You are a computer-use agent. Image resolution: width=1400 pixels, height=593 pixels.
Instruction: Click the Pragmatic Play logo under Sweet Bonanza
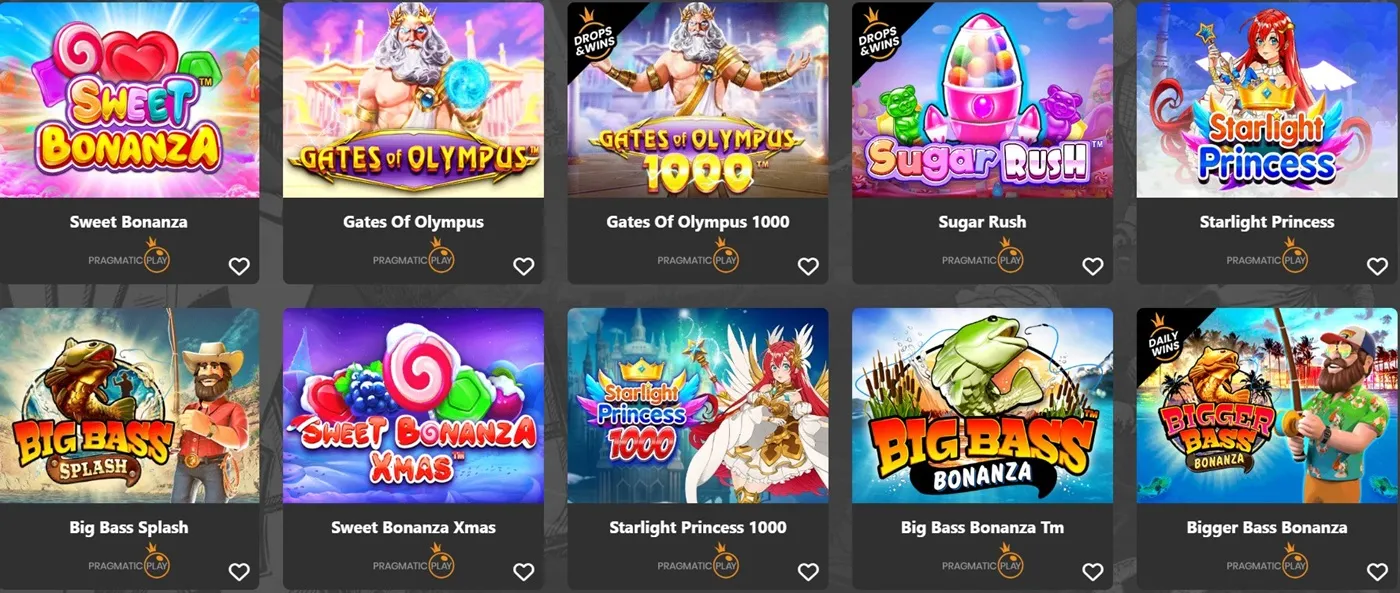pyautogui.click(x=129, y=257)
